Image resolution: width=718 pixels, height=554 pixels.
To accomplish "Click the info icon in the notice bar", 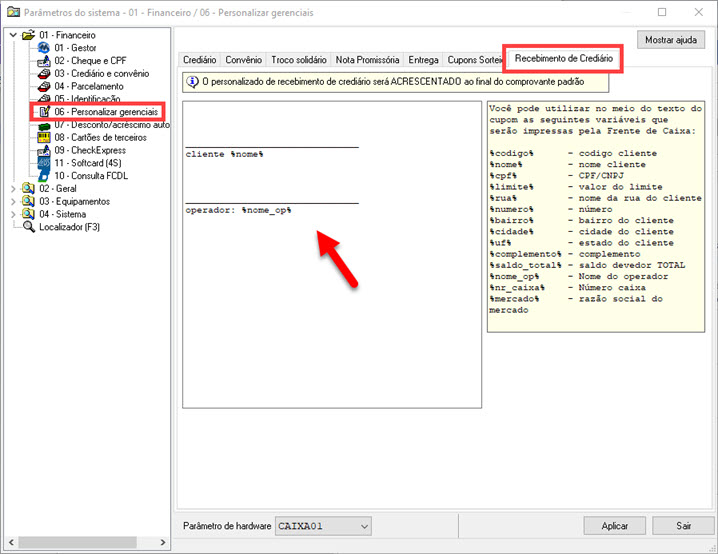I will tap(192, 82).
